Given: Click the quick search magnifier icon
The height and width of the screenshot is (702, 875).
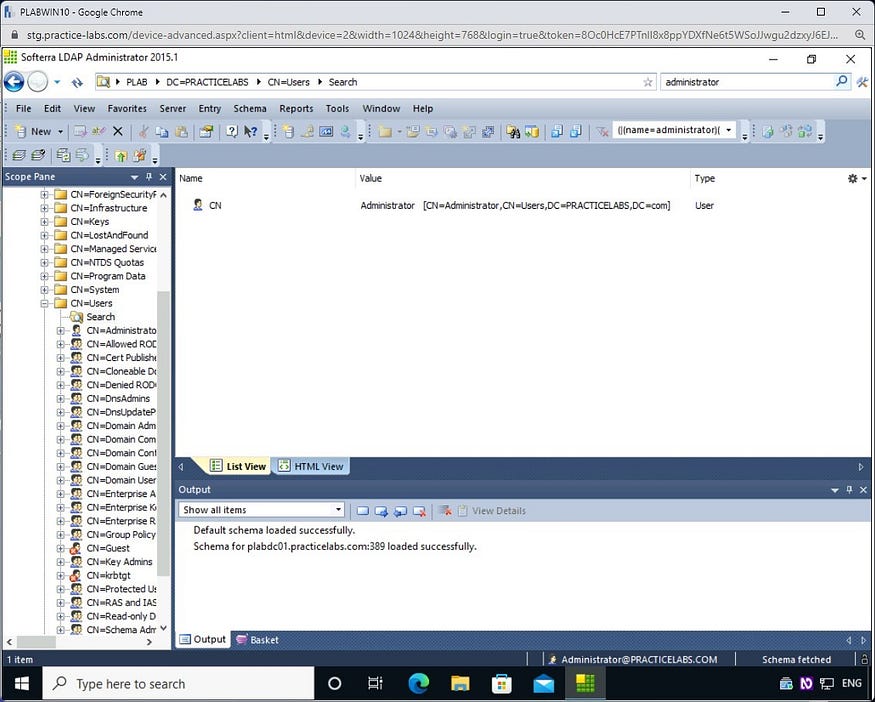Looking at the screenshot, I should click(x=842, y=81).
